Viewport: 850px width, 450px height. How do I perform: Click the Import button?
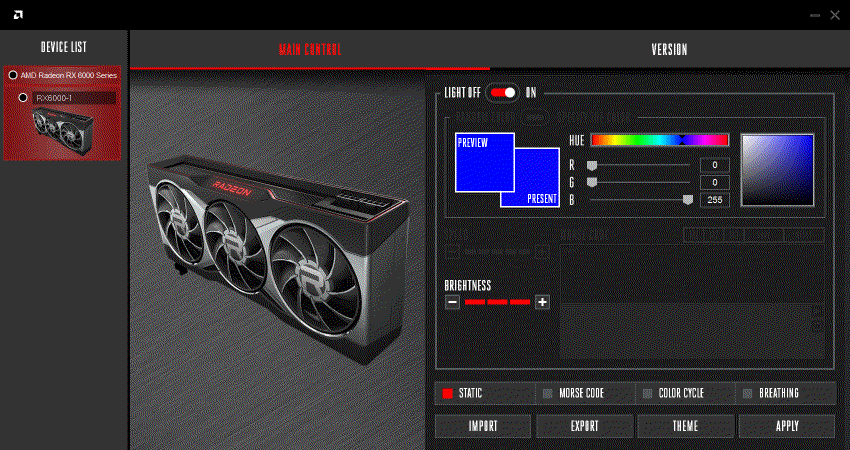click(483, 426)
